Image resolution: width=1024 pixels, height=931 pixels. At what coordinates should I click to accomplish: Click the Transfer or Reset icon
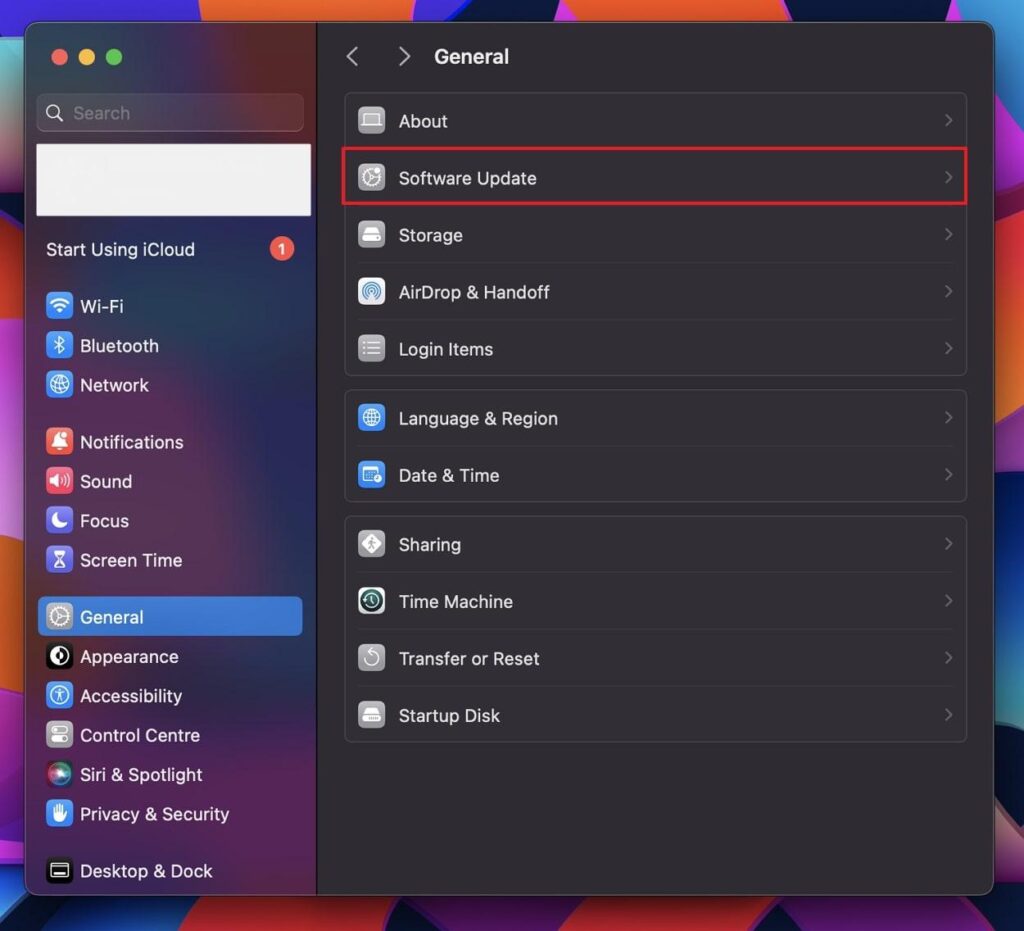pyautogui.click(x=372, y=658)
